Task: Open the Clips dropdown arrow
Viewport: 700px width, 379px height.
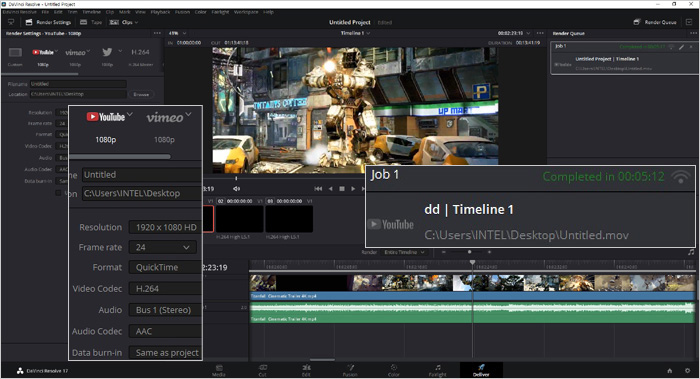Action: coord(136,22)
